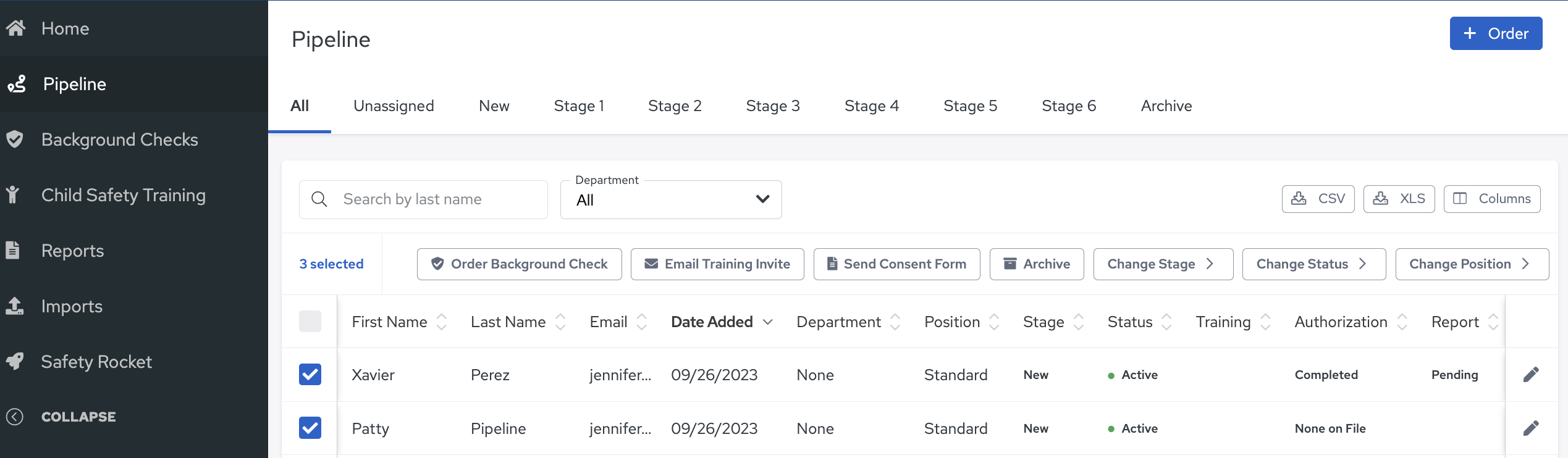The height and width of the screenshot is (458, 1568).
Task: Sort by Authorization column arrows
Action: [1402, 322]
